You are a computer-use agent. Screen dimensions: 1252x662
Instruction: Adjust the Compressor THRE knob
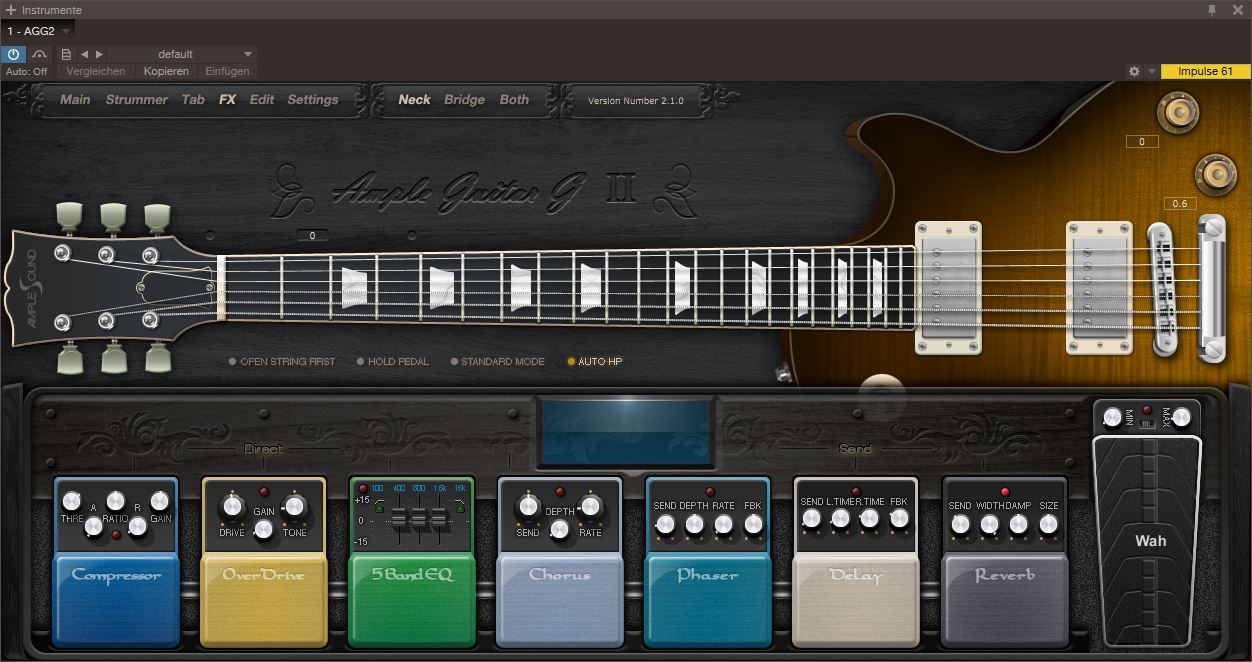[71, 501]
